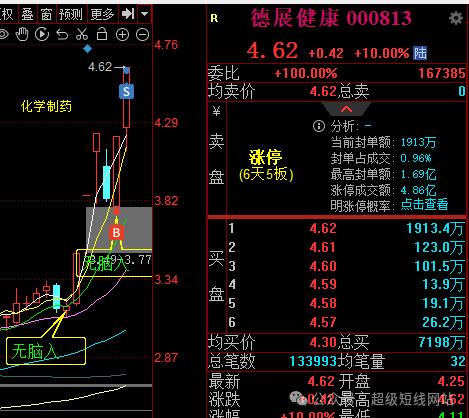Zoom in with the plus circle icon
Image resolution: width=469 pixels, height=418 pixels.
coord(122,35)
